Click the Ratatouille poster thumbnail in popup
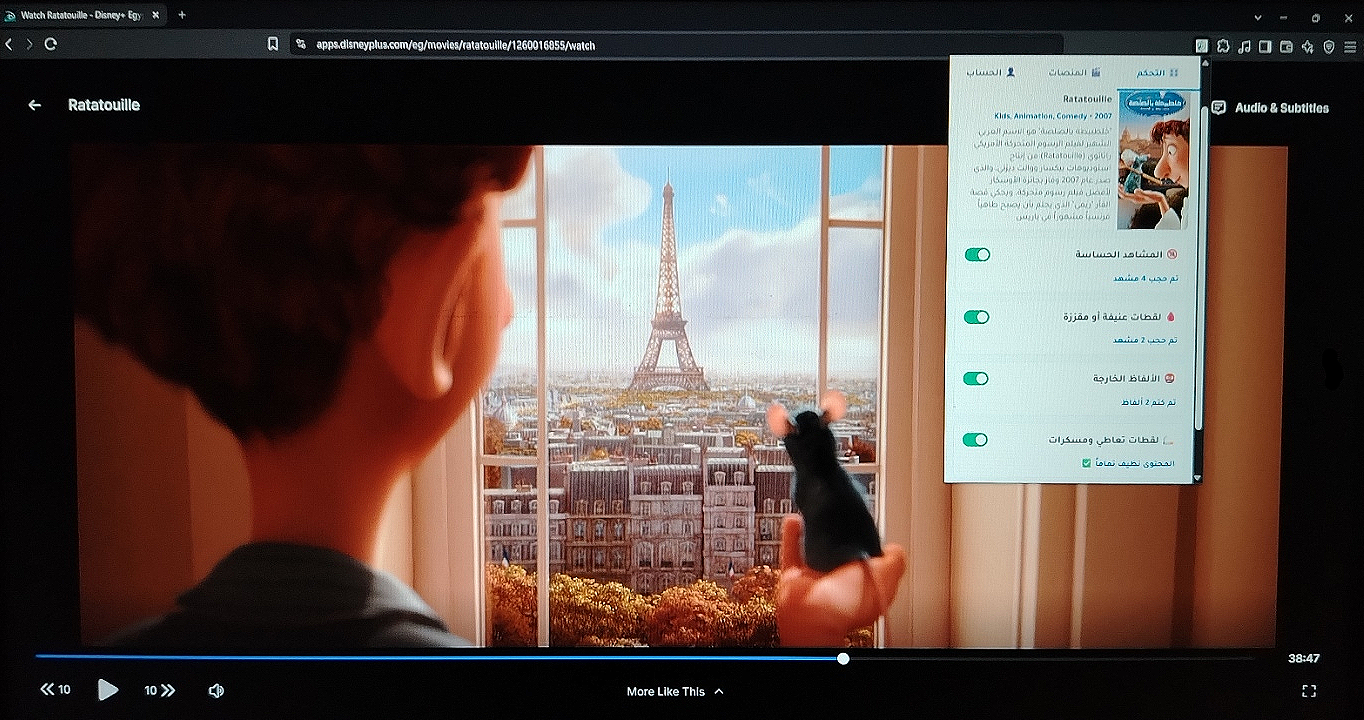This screenshot has width=1364, height=720. (x=1154, y=160)
